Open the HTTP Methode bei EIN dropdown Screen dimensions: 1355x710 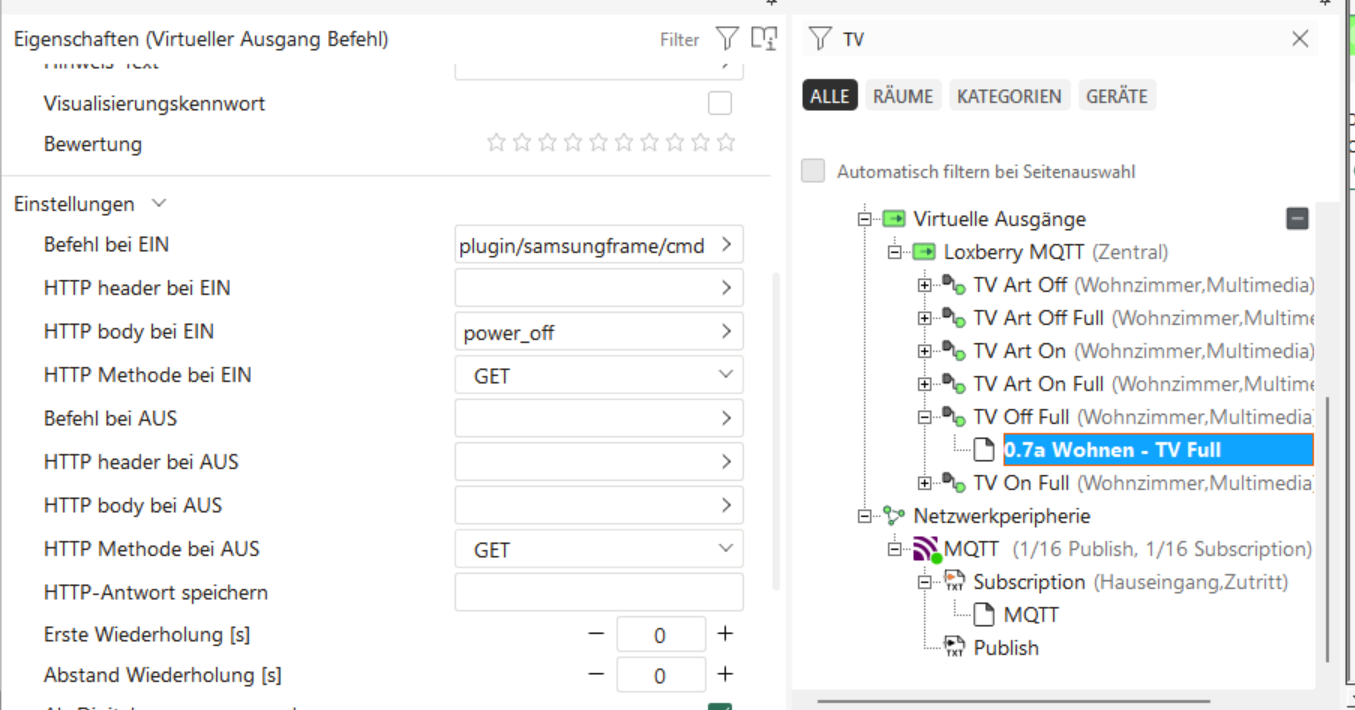pyautogui.click(x=598, y=376)
